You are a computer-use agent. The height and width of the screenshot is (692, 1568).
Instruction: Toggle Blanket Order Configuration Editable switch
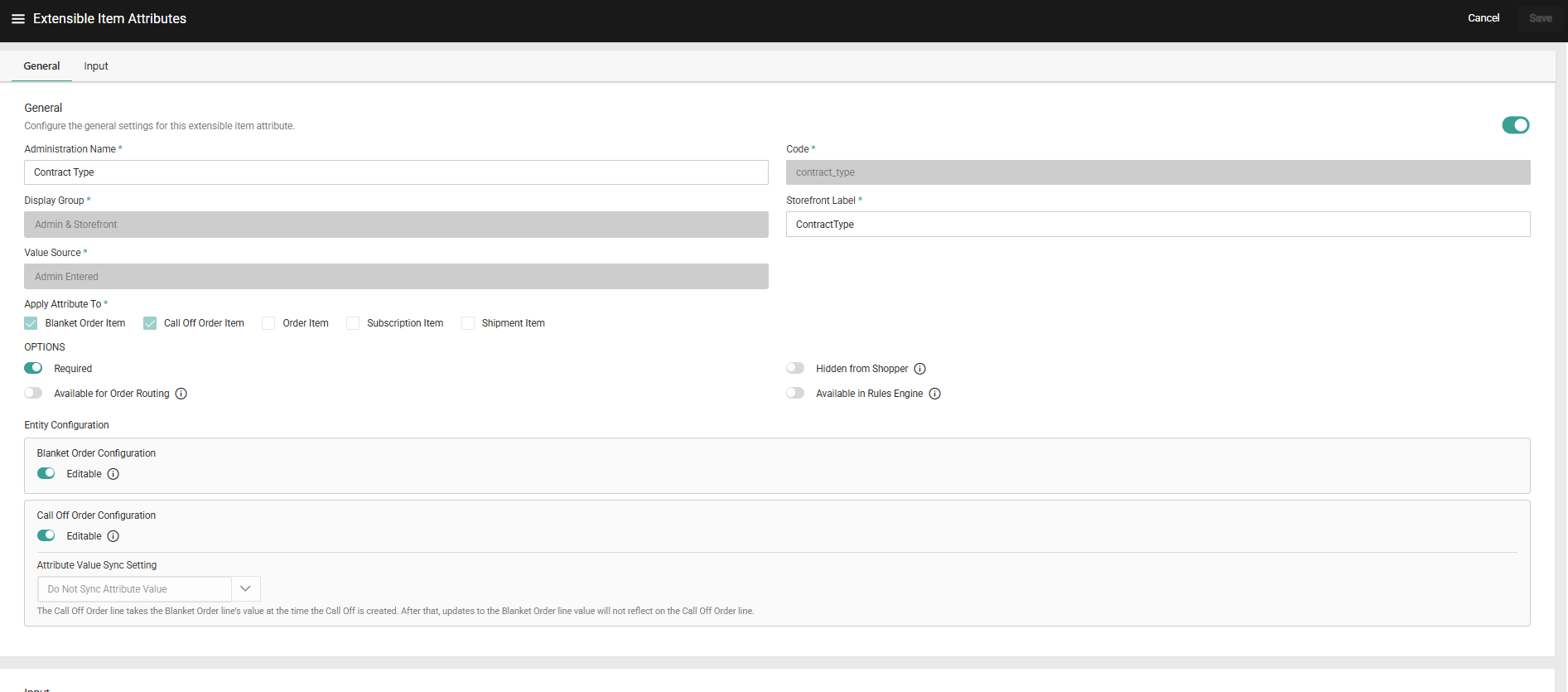click(46, 473)
